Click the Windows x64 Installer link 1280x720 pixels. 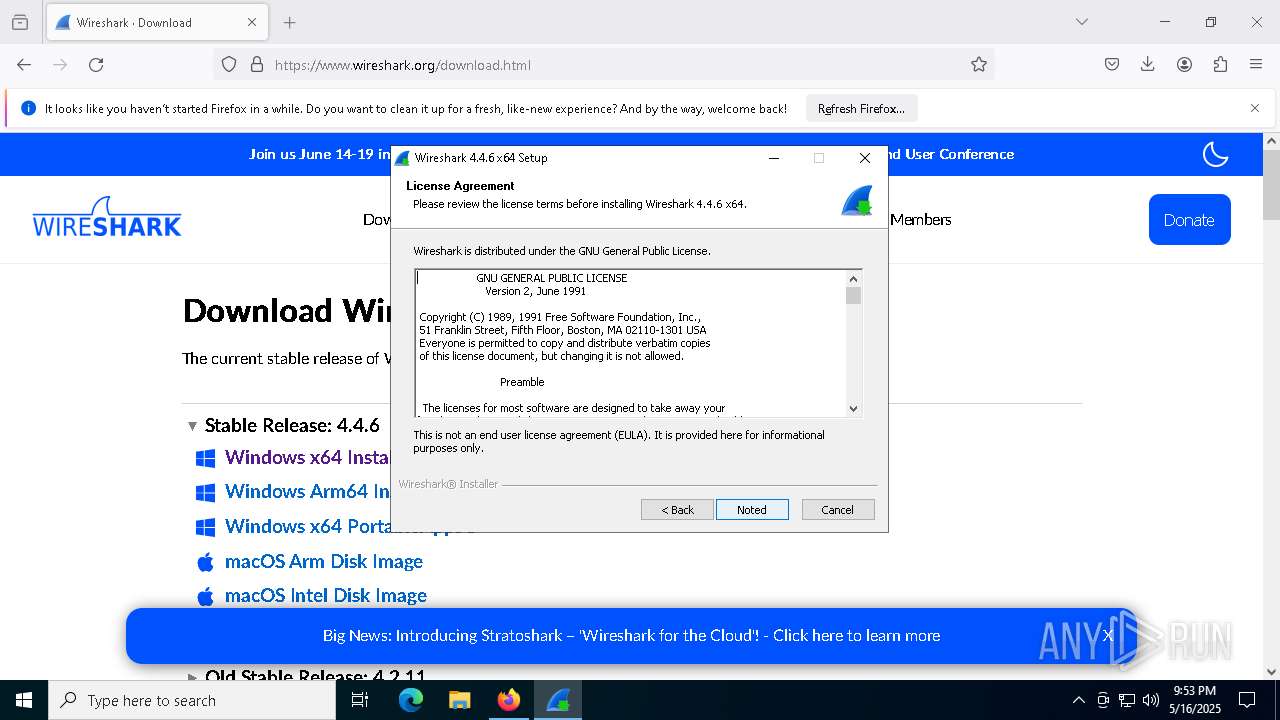pyautogui.click(x=308, y=458)
